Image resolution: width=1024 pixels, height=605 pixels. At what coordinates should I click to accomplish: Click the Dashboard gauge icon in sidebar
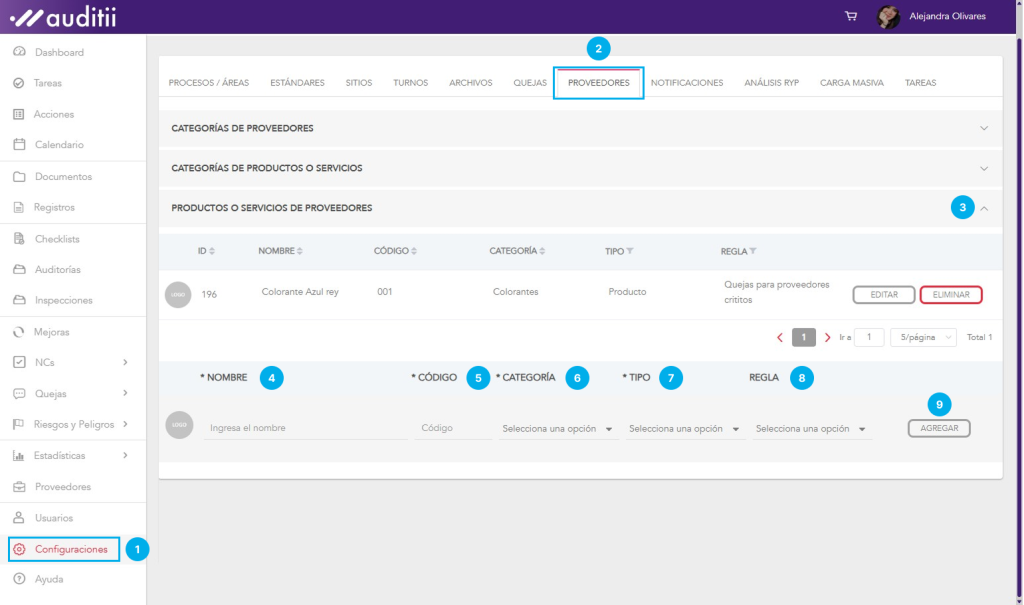[x=19, y=52]
